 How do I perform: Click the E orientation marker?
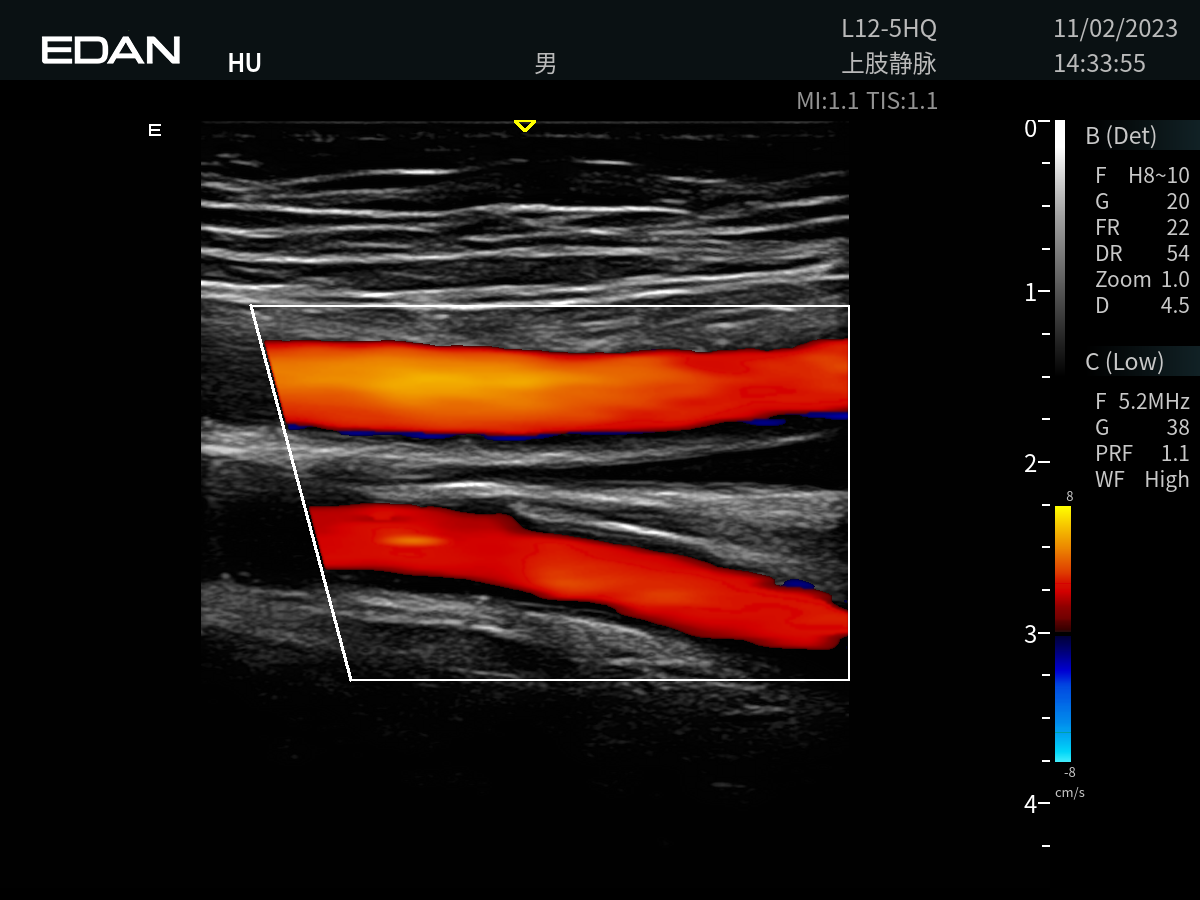(155, 130)
